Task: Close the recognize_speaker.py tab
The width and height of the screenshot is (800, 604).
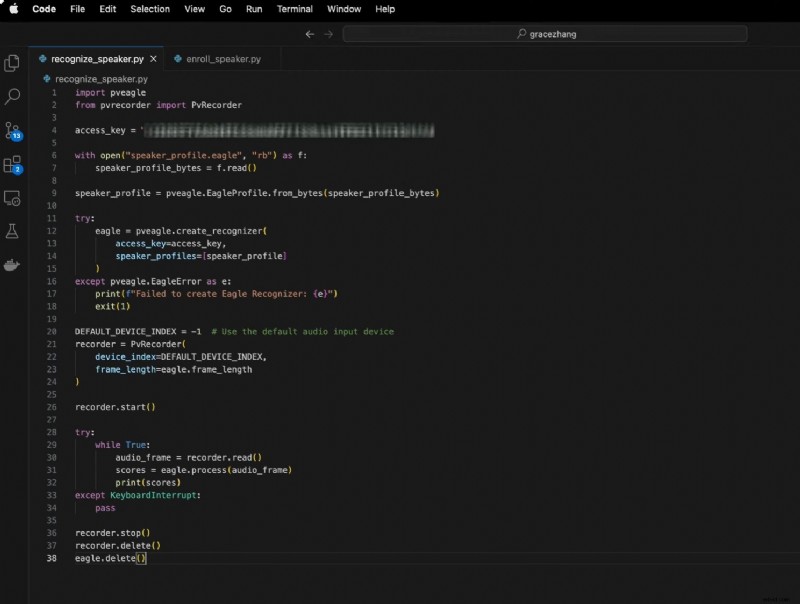Action: pyautogui.click(x=153, y=58)
